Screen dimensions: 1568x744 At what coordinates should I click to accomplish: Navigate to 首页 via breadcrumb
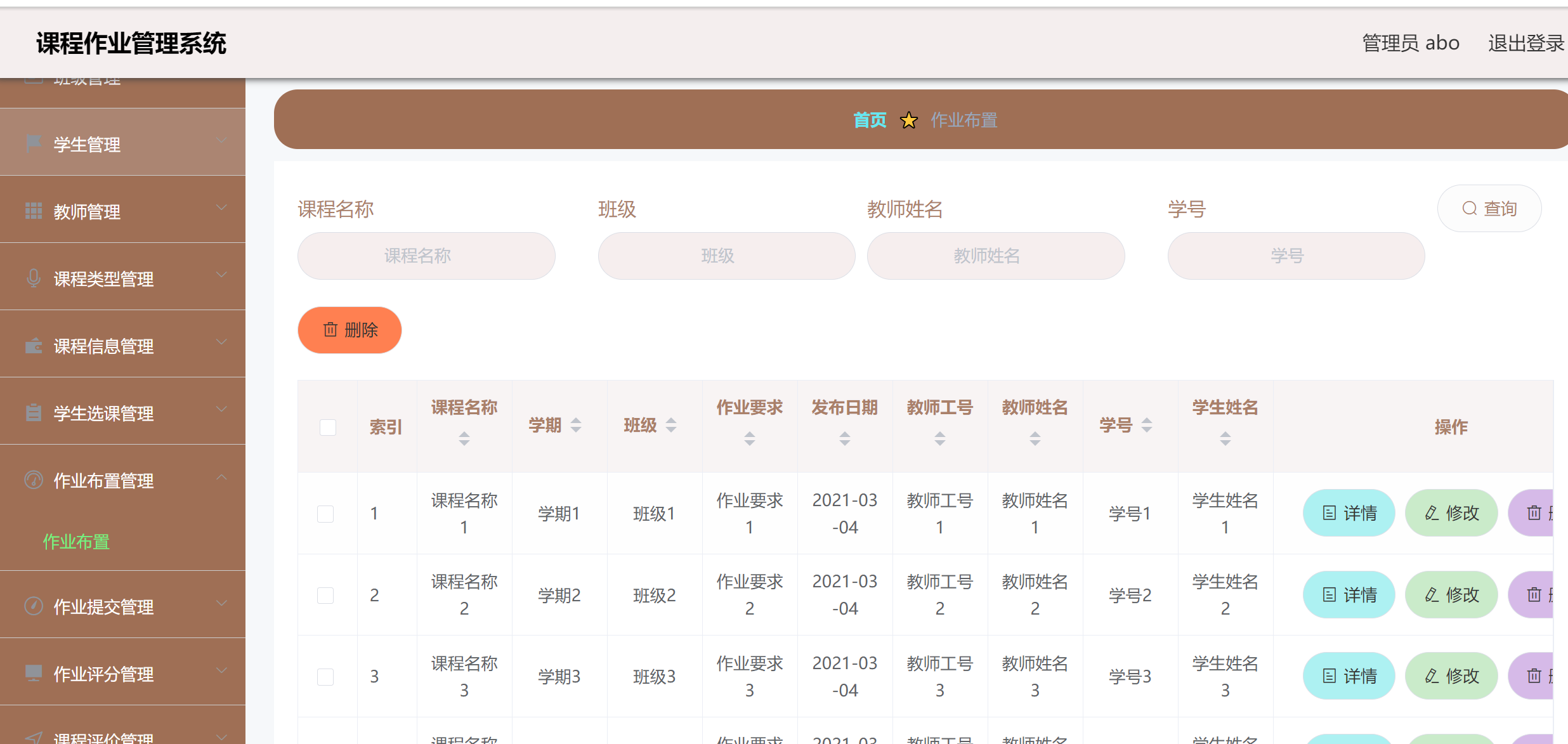click(870, 120)
